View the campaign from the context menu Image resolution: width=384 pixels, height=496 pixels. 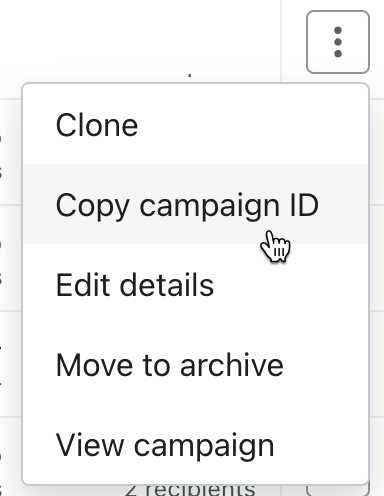coord(196,444)
